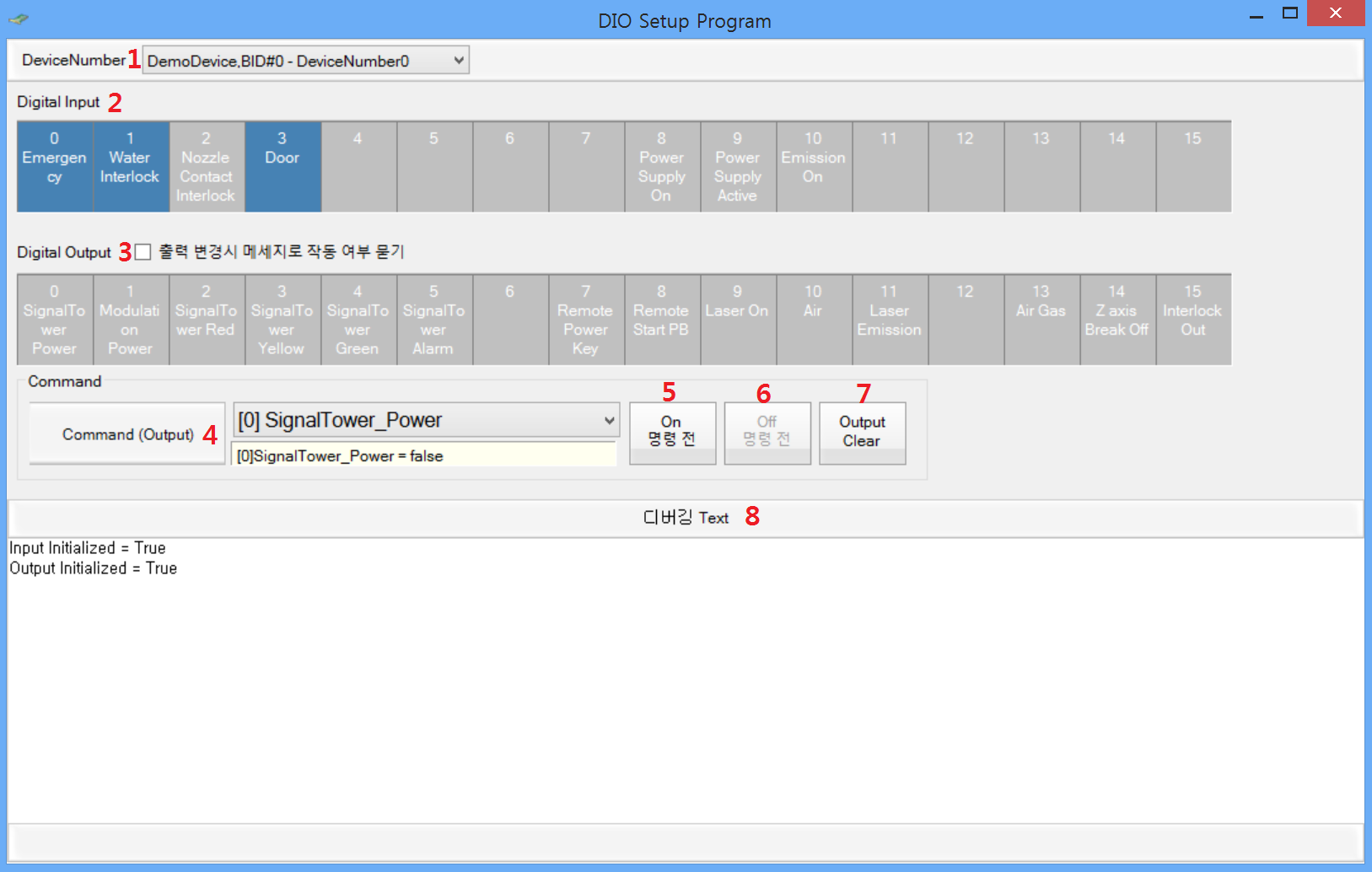1372x872 pixels.
Task: Toggle digital output 10 Air
Action: [x=814, y=320]
